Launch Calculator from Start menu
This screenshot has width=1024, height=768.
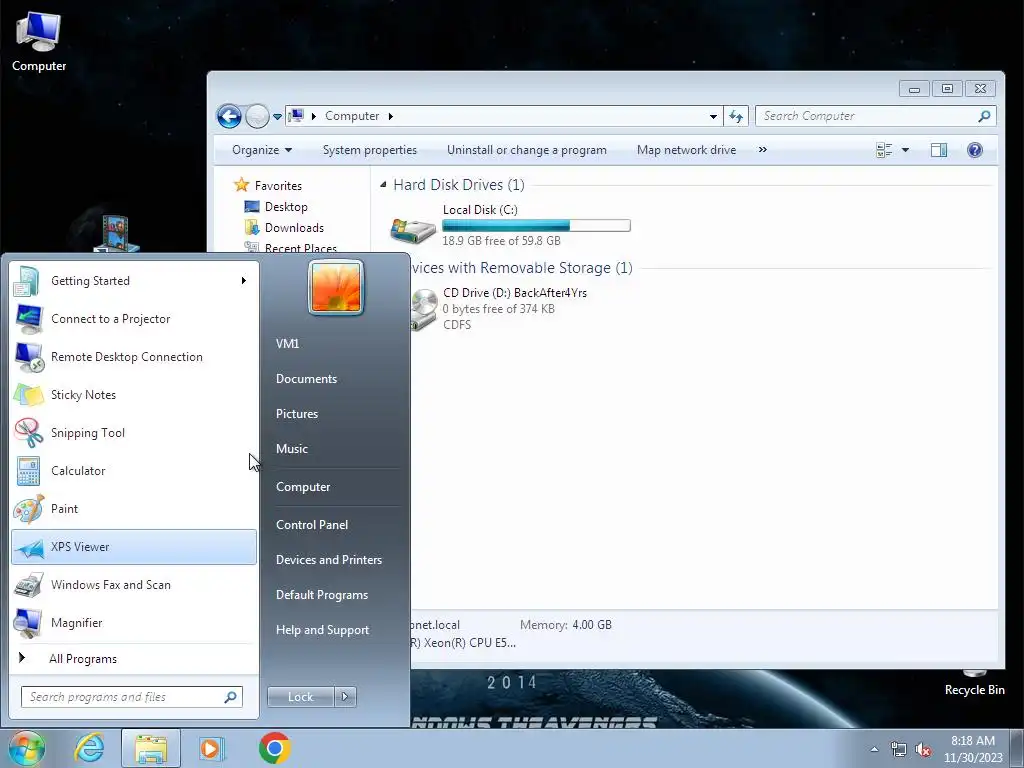pos(134,471)
